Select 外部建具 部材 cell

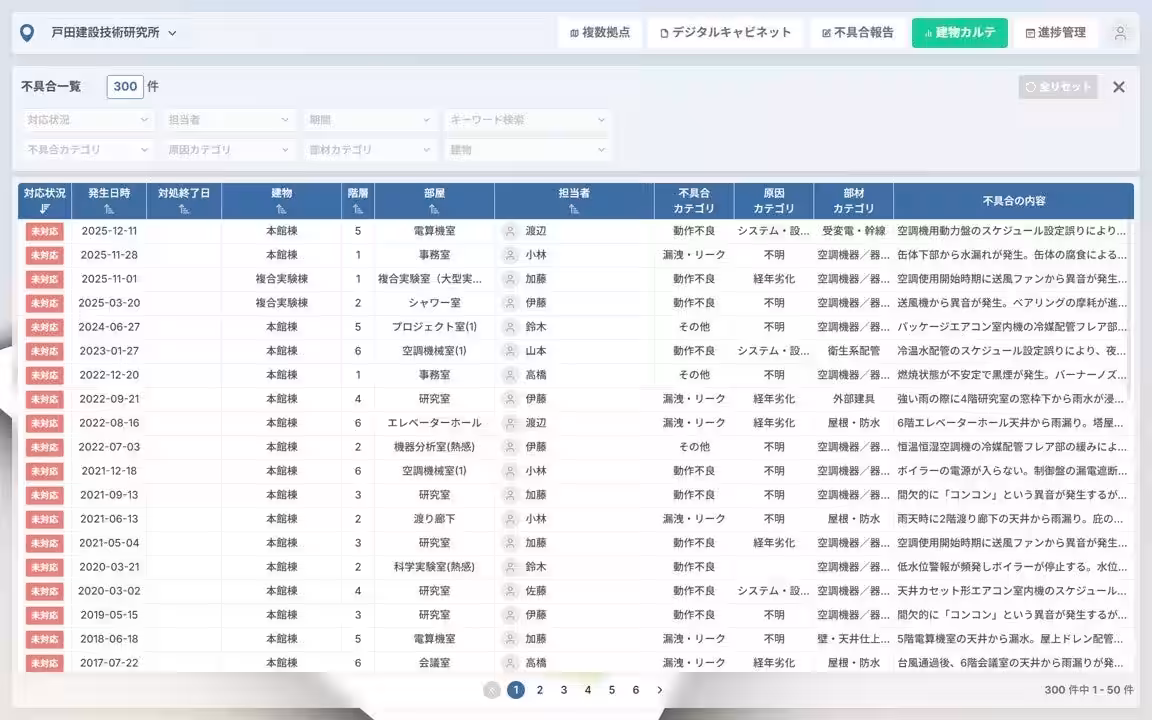[854, 399]
